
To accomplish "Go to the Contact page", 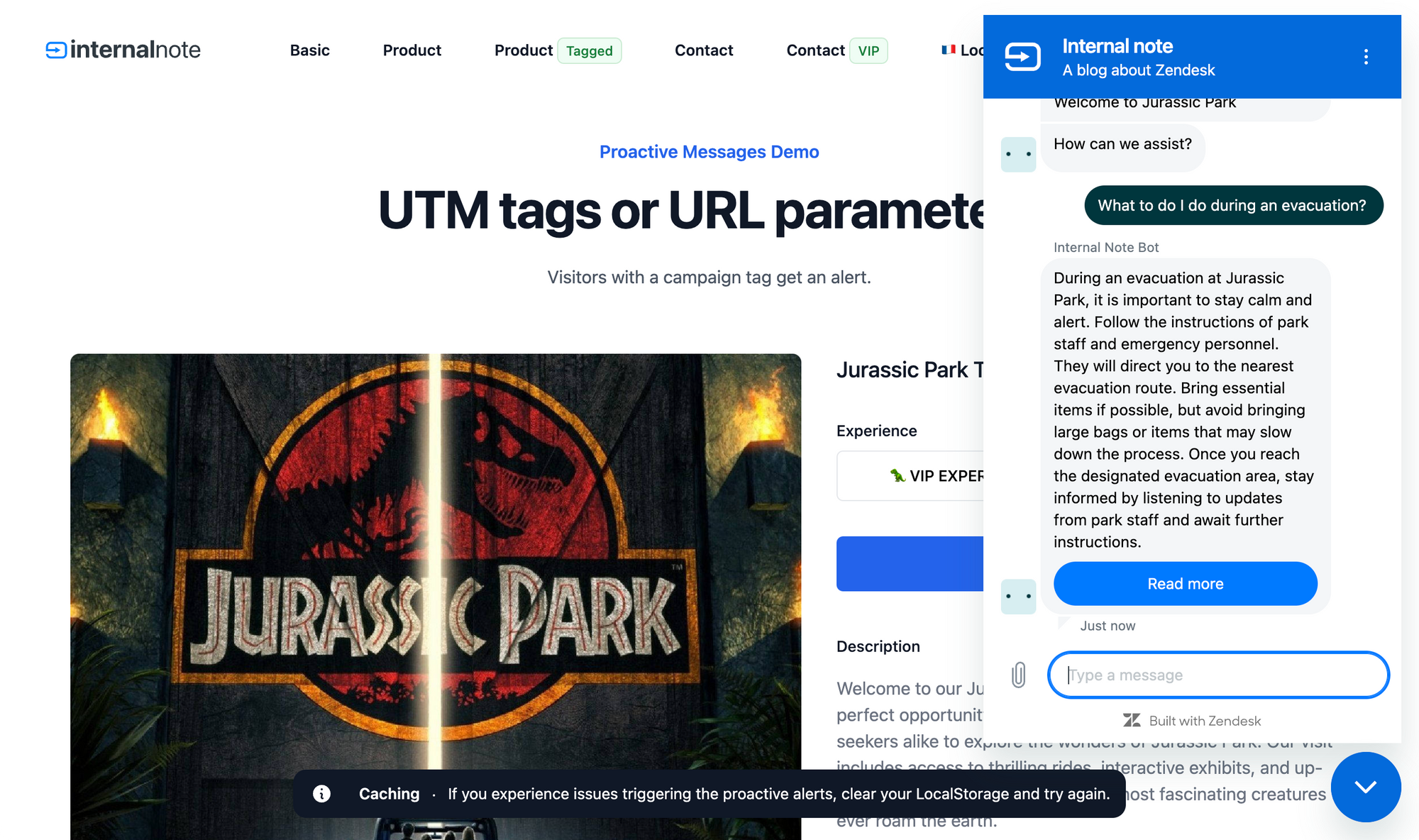I will click(703, 50).
